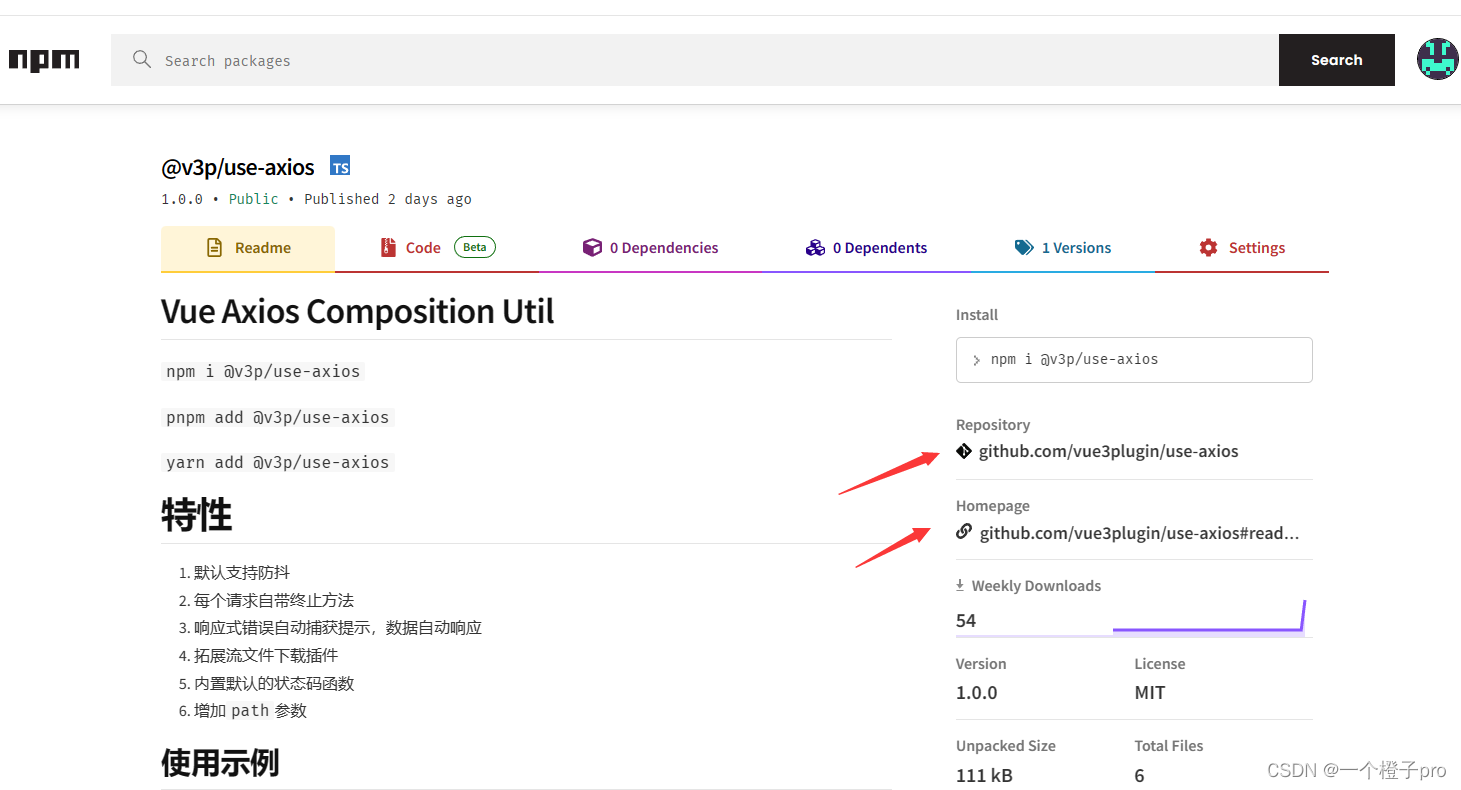Click the list item 内置默认的状态码函数
Viewport: 1461px width, 790px height.
click(274, 684)
